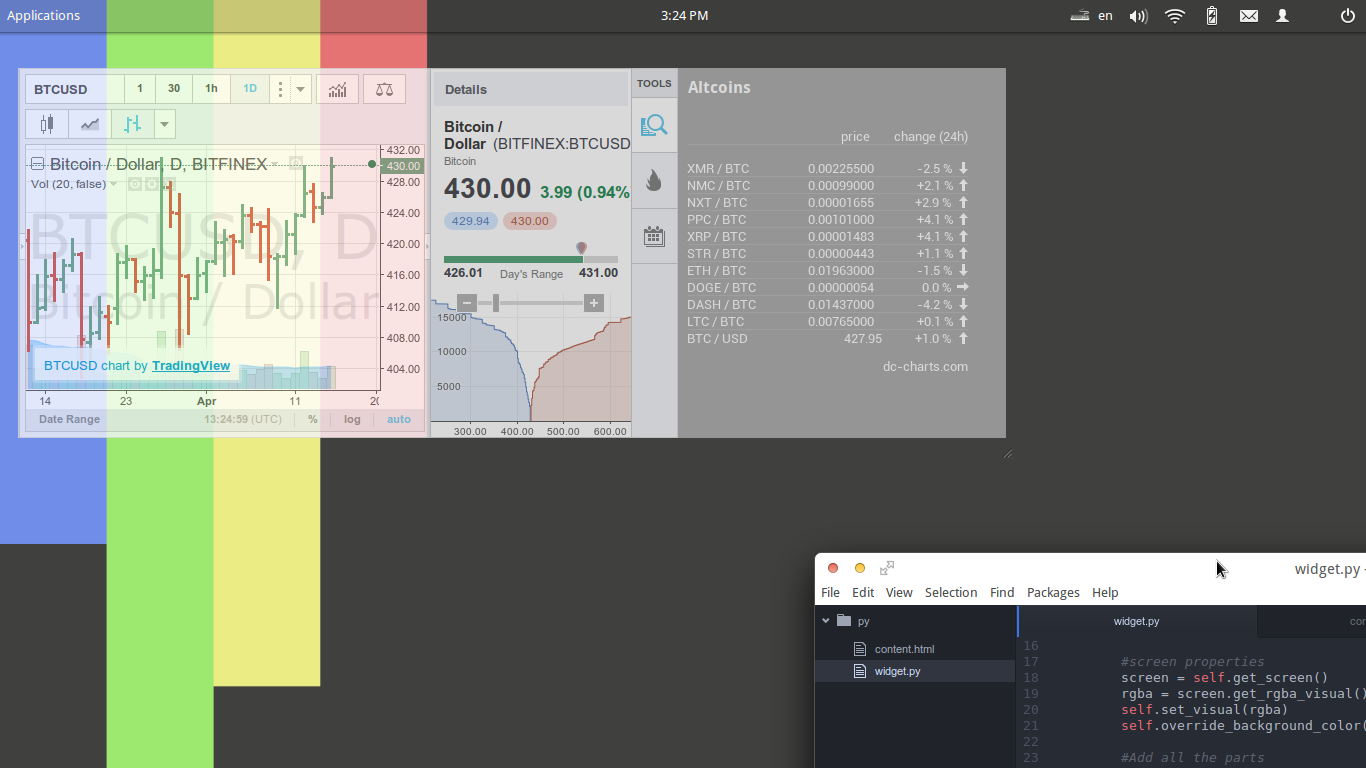This screenshot has width=1366, height=768.
Task: Click the py folder icon in editor
Action: [844, 621]
